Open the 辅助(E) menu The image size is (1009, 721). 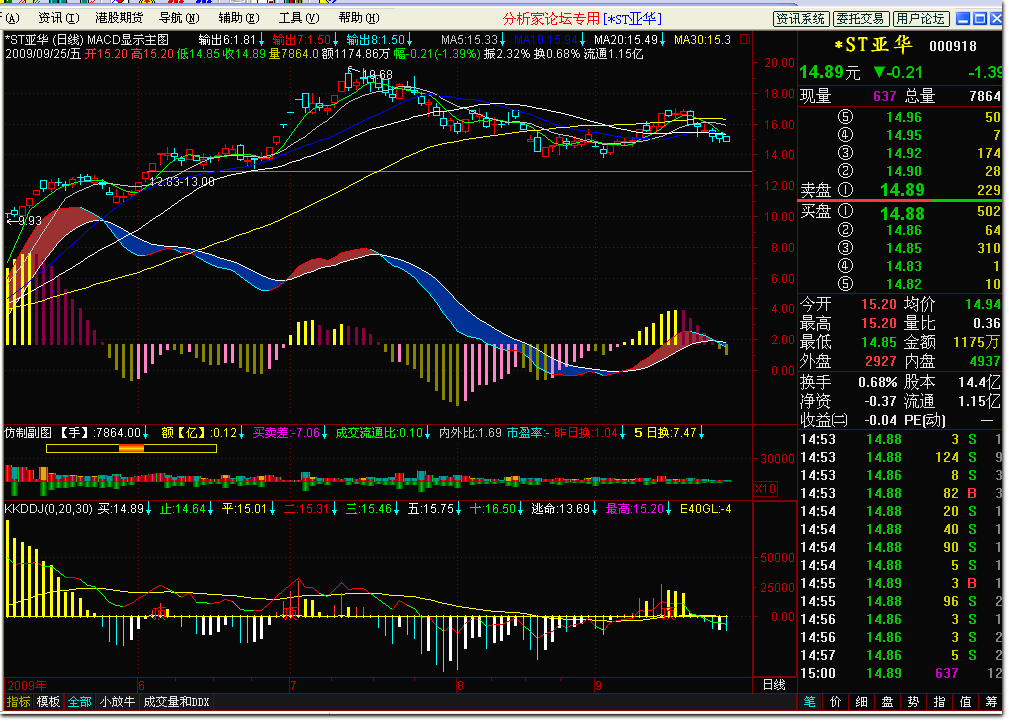[x=239, y=18]
